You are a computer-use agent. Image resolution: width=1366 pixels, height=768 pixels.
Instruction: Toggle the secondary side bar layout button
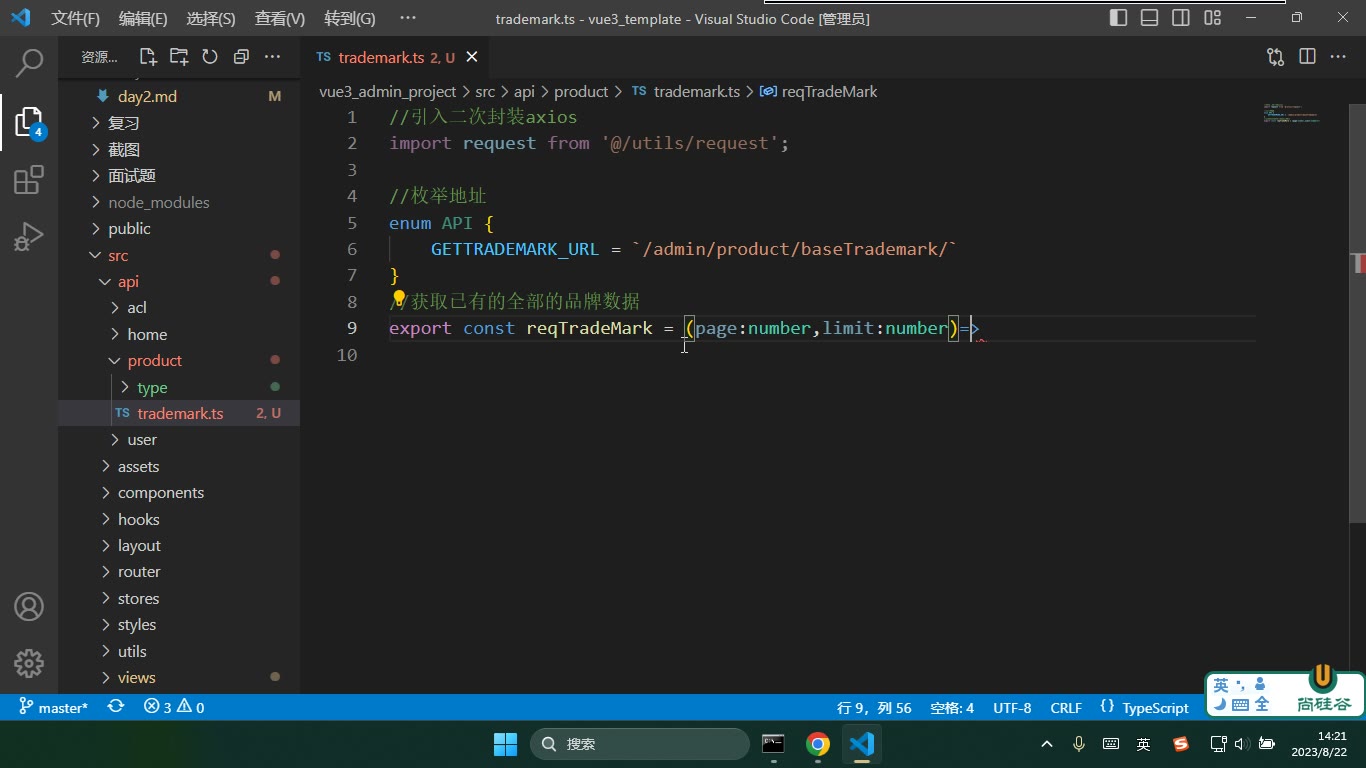pyautogui.click(x=1181, y=18)
